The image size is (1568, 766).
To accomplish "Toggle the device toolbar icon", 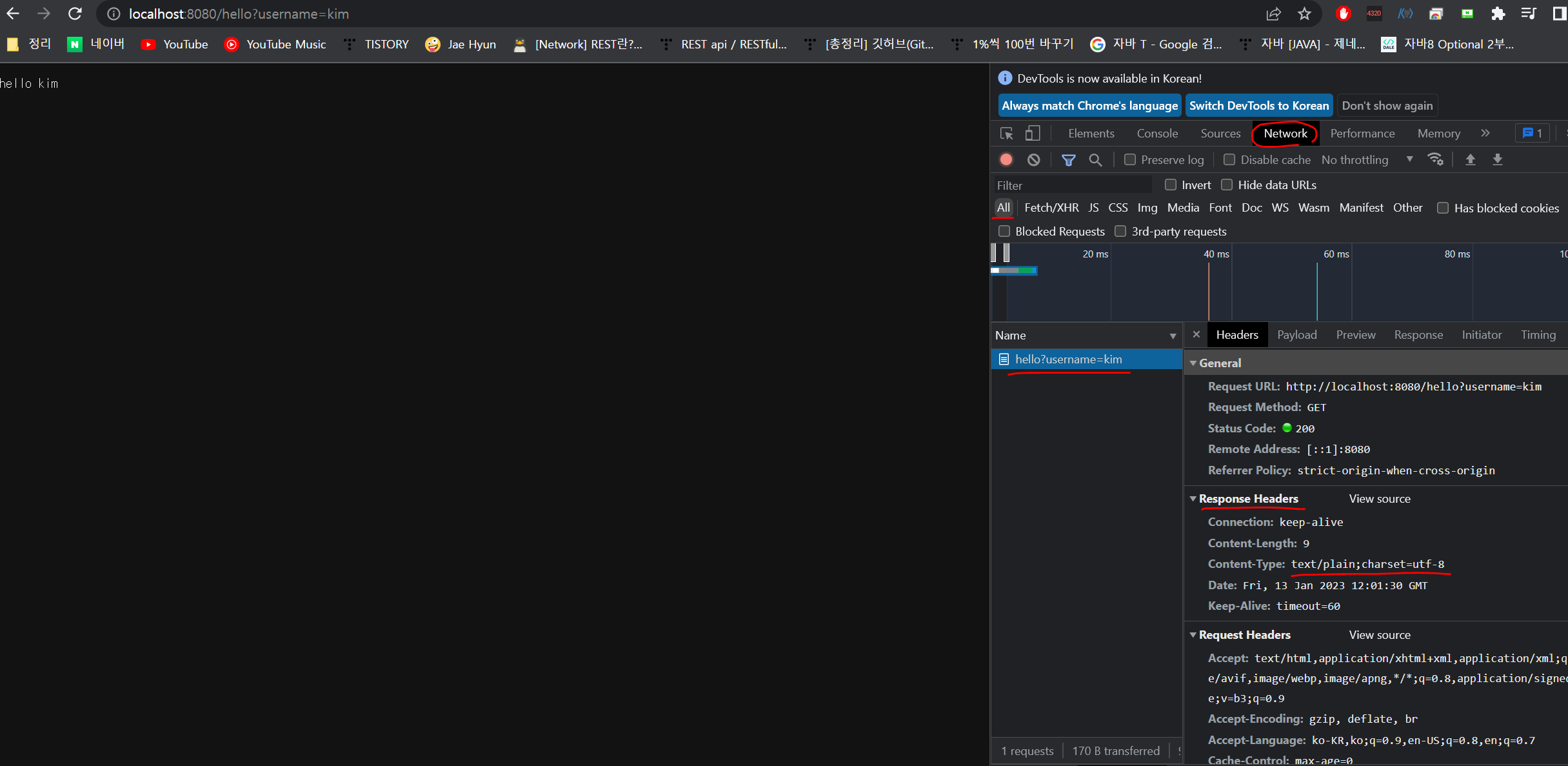I will (1033, 134).
